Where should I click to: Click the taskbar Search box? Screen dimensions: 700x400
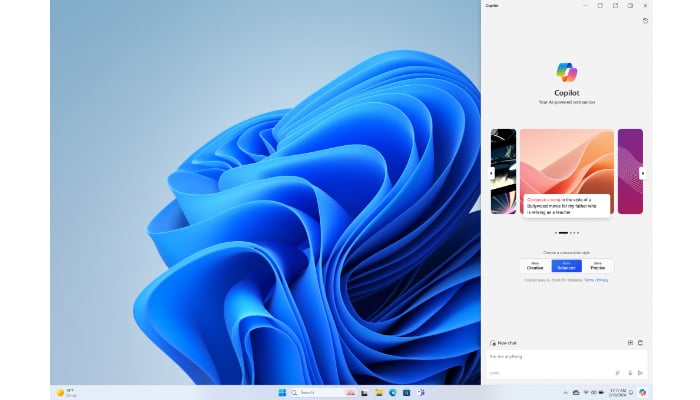[x=323, y=392]
